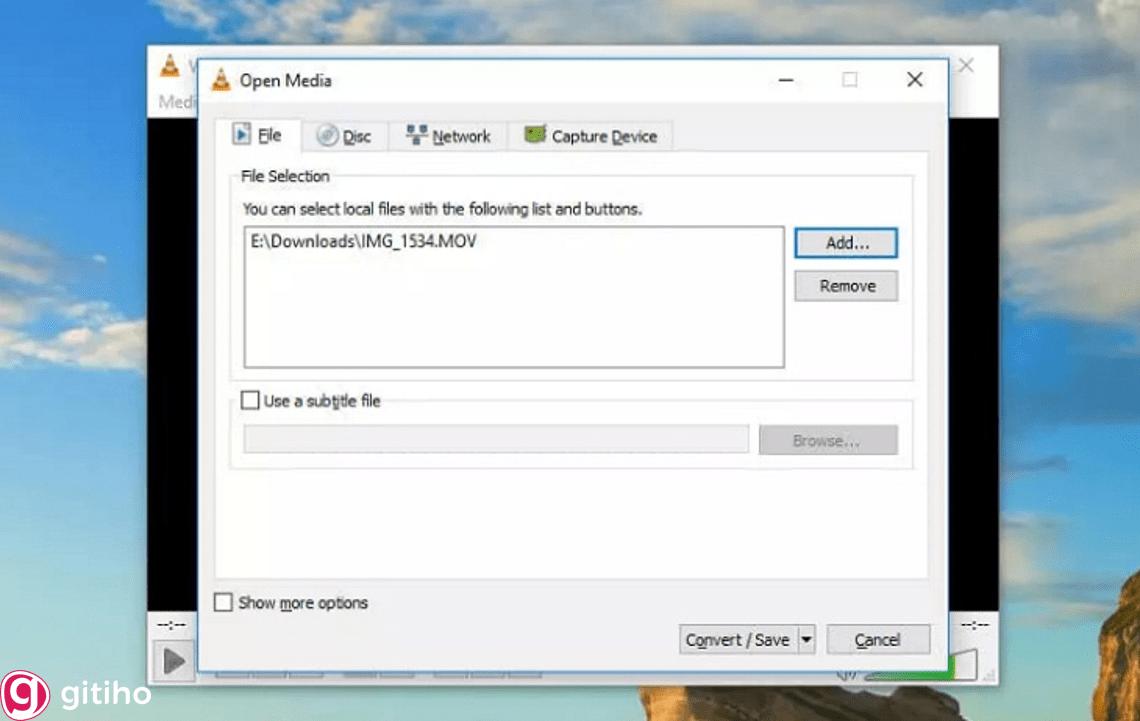Image resolution: width=1140 pixels, height=721 pixels.
Task: Open the Media menu
Action: (x=175, y=101)
